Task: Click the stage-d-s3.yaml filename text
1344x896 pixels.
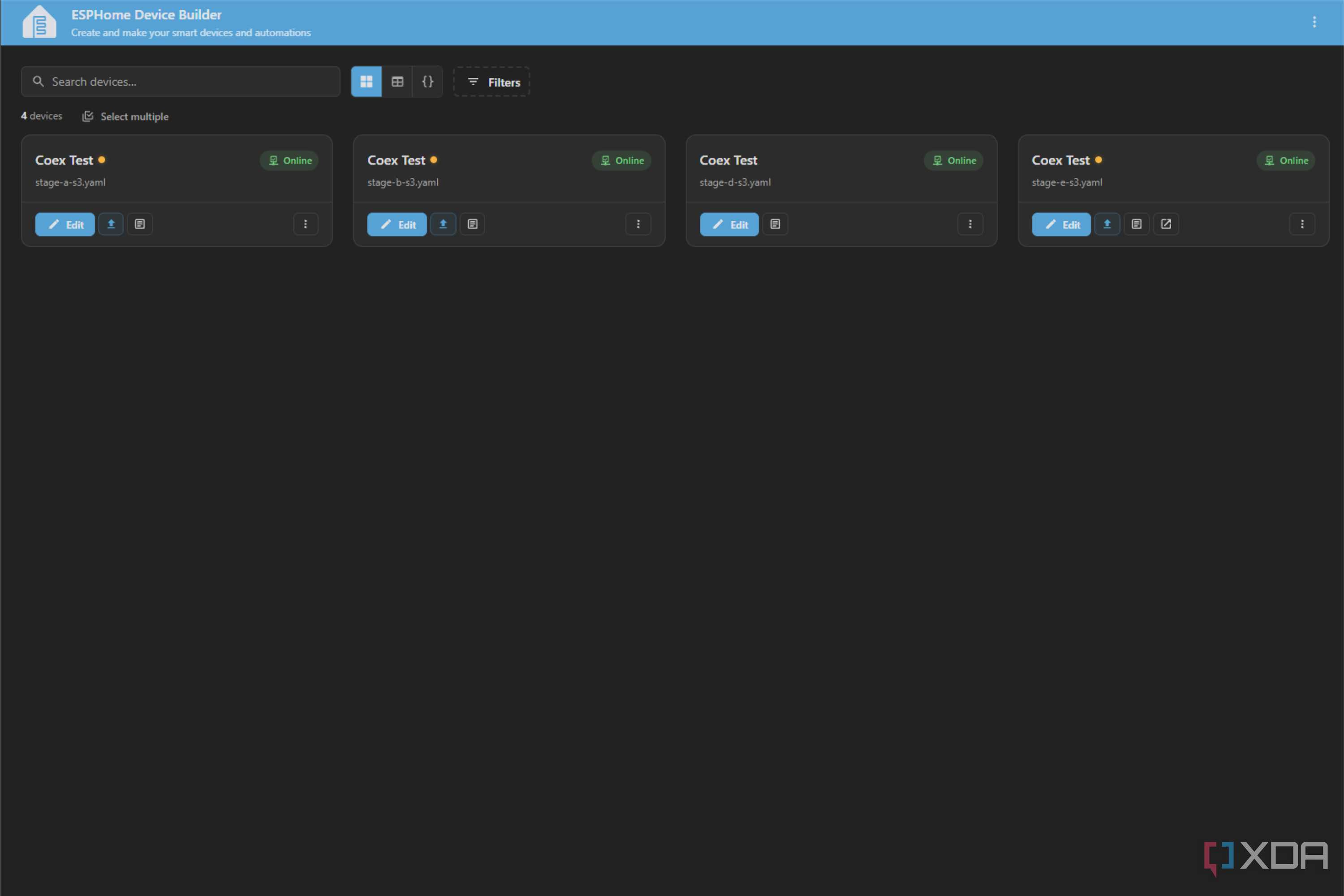Action: [x=735, y=182]
